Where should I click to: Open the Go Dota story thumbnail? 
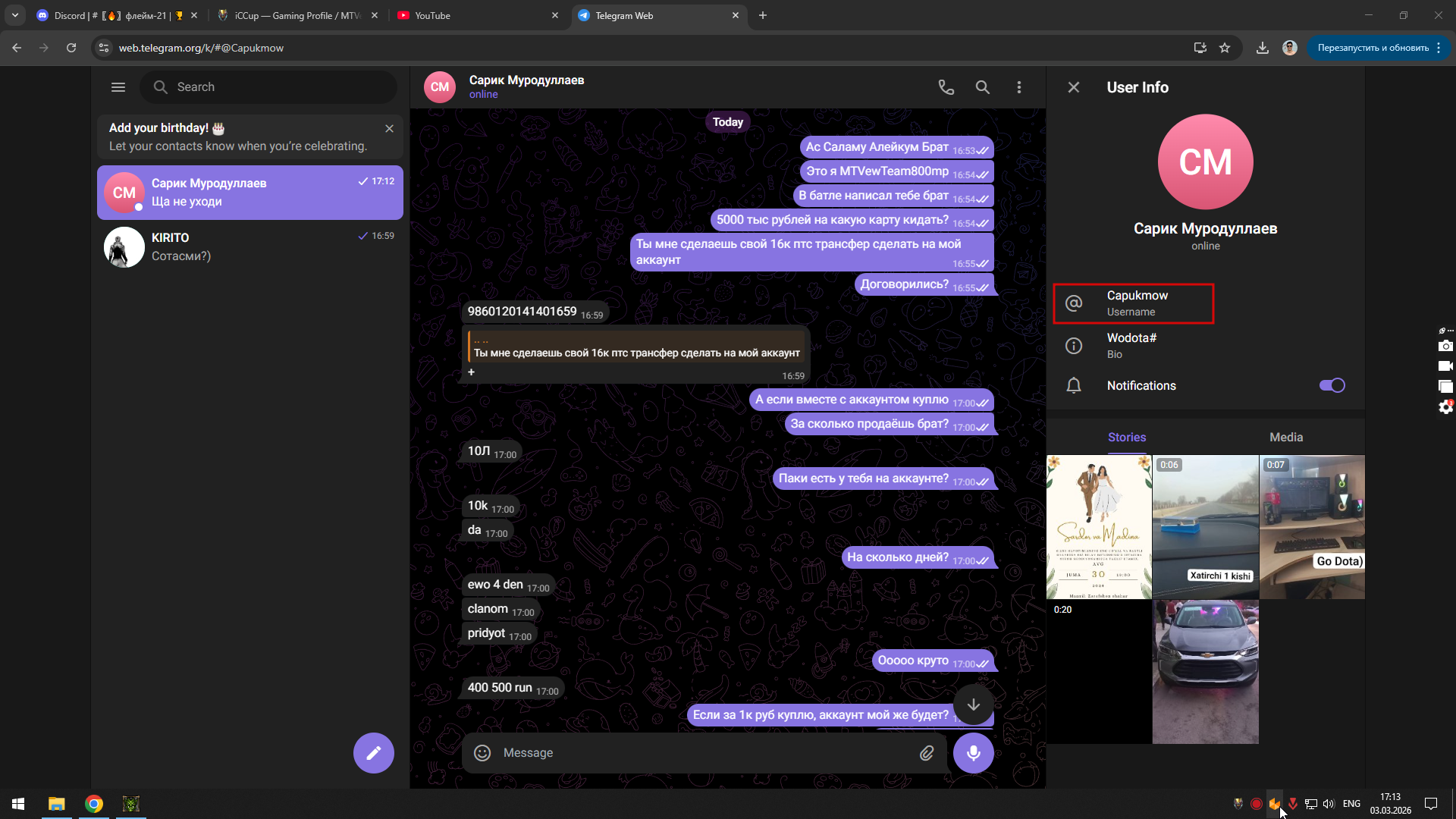coord(1311,527)
